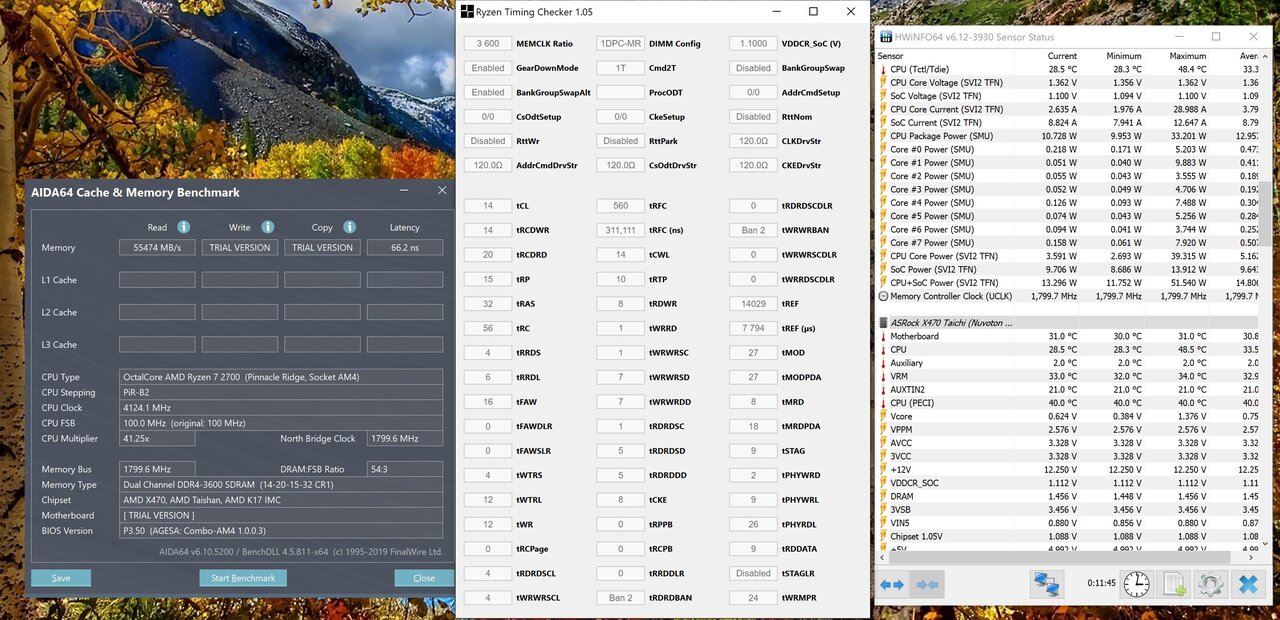Select the Core #0 Power (SMU) row
The height and width of the screenshot is (620, 1280).
click(x=1068, y=149)
